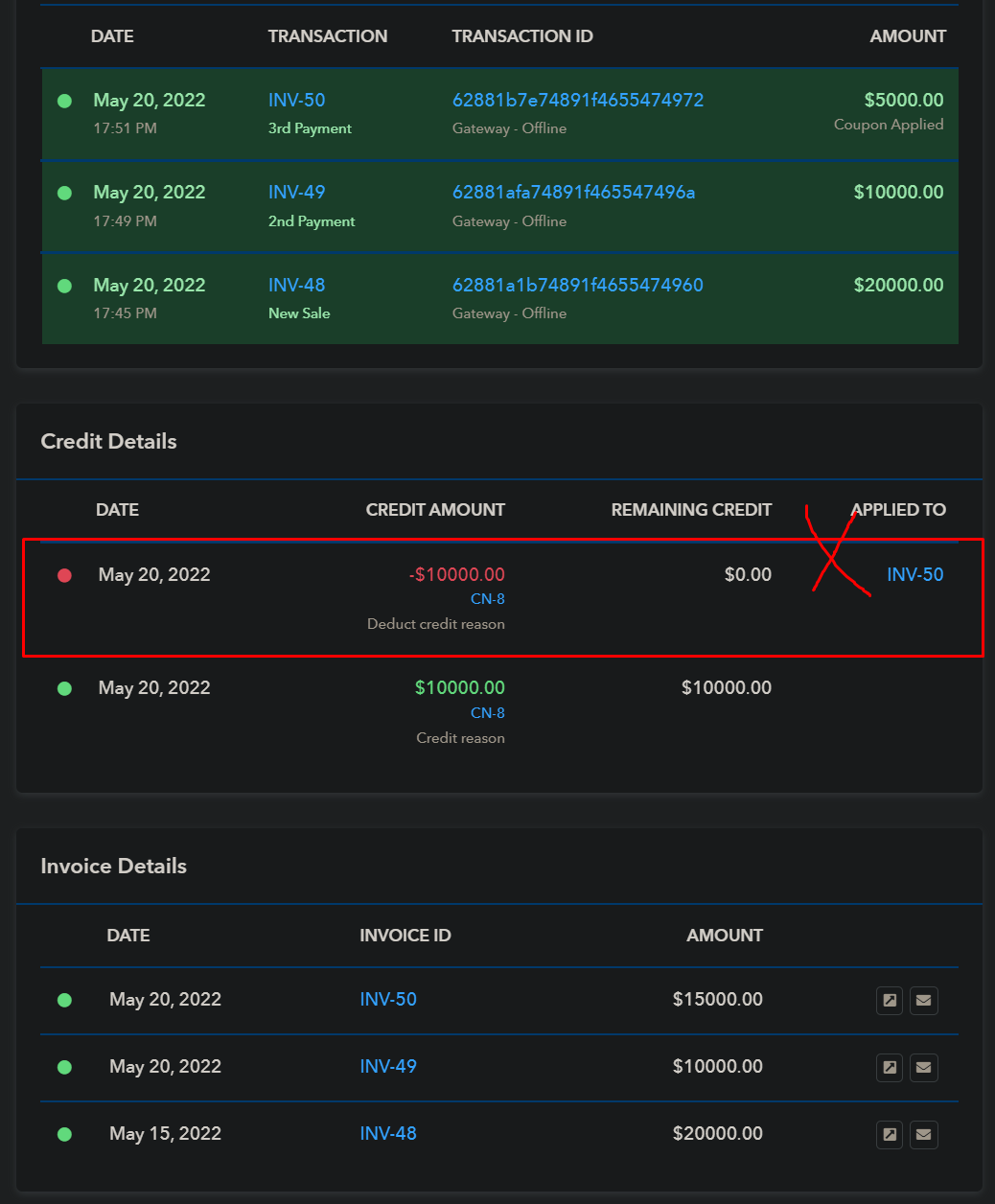Click the envelope icon in the INV-50 invoice row
Image resolution: width=995 pixels, height=1204 pixels.
(923, 1000)
